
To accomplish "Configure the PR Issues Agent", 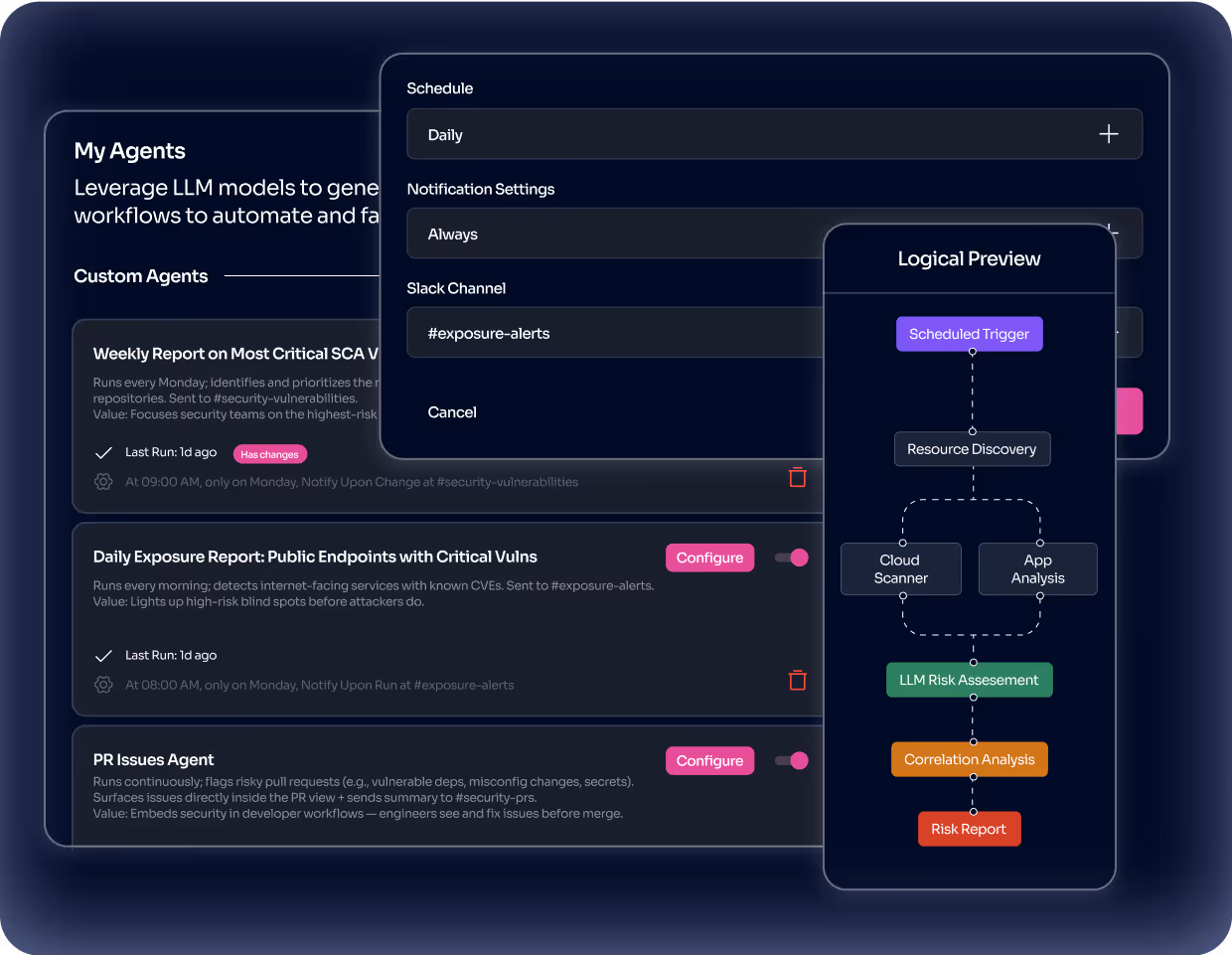I will click(x=710, y=760).
